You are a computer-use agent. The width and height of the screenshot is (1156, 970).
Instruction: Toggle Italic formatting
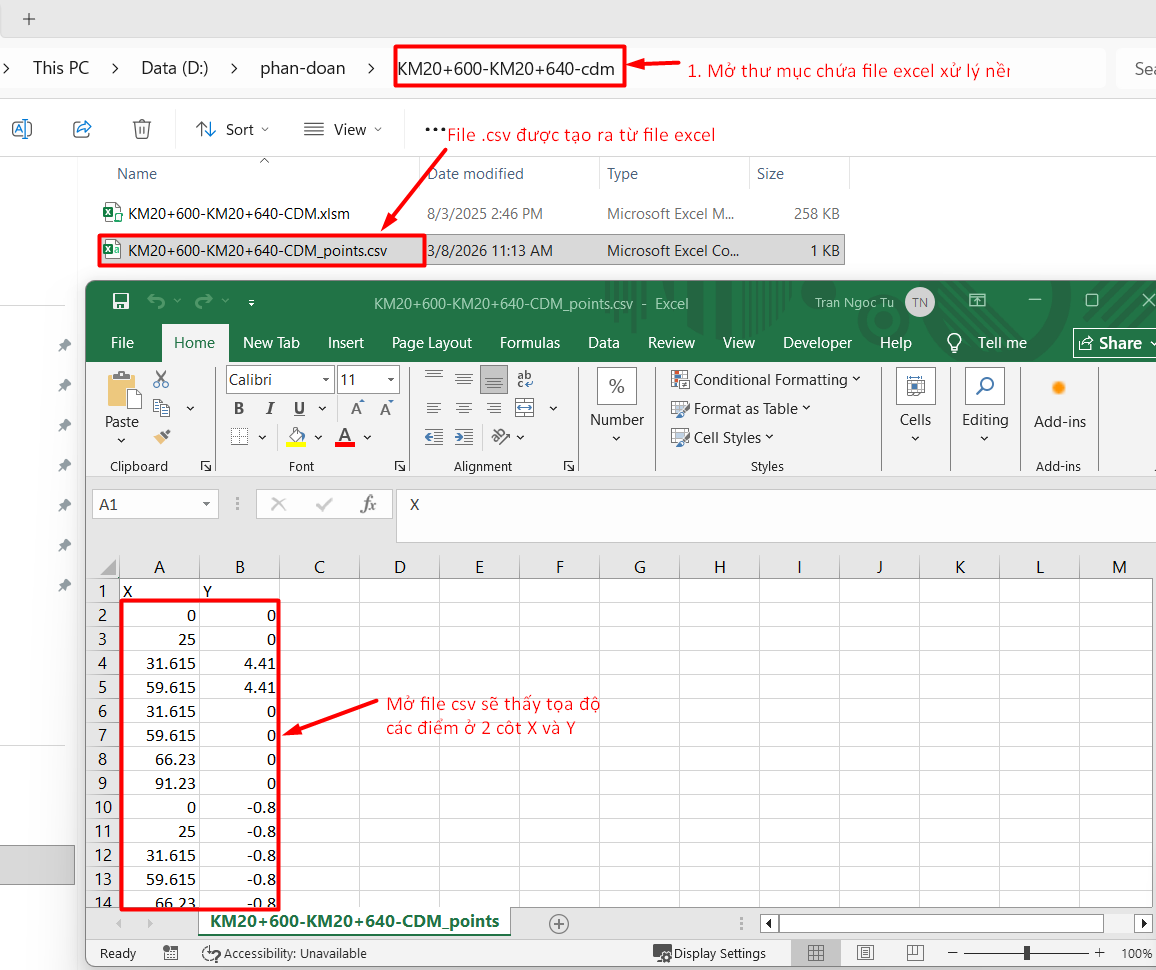tap(269, 409)
